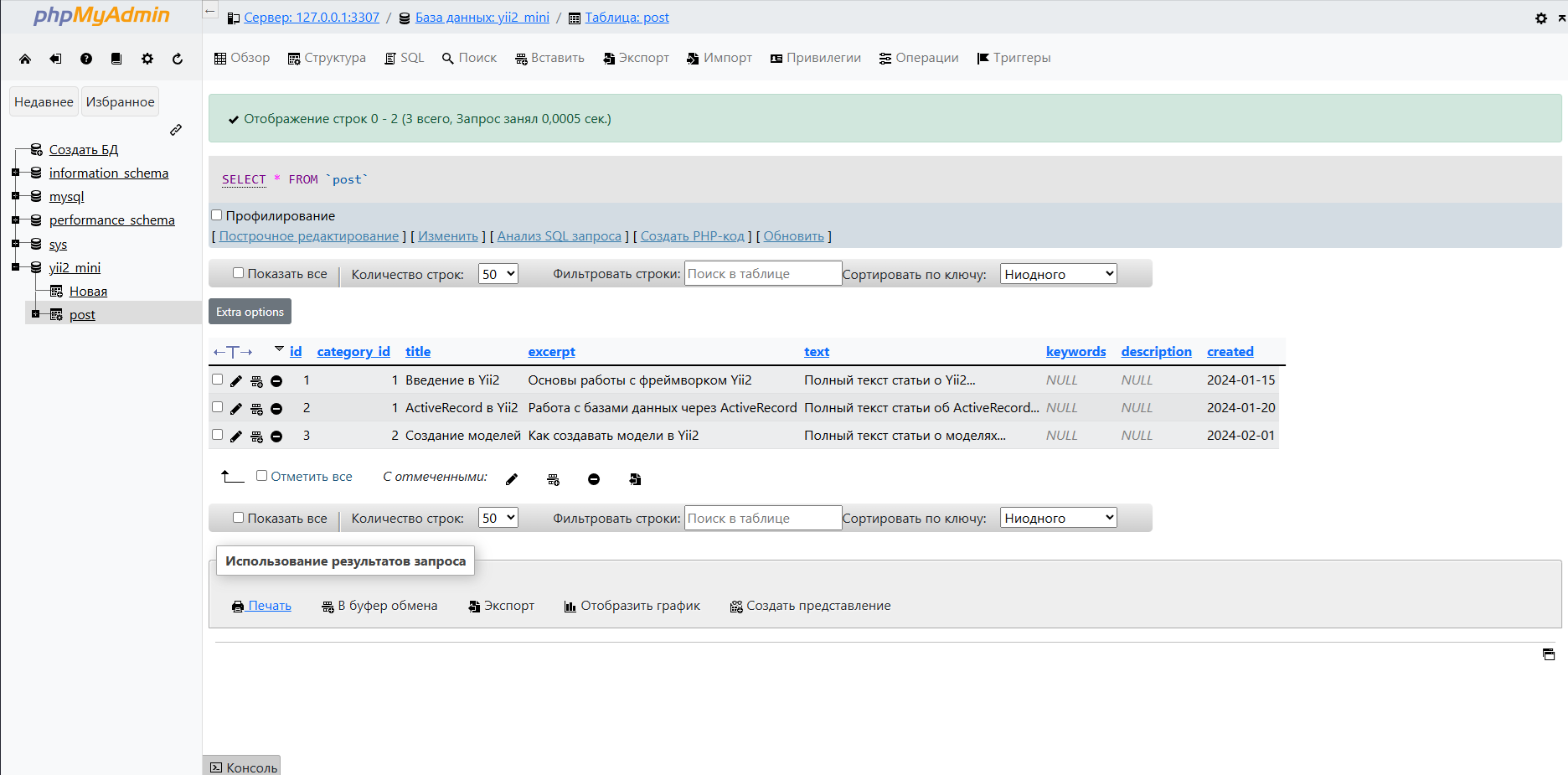Image resolution: width=1568 pixels, height=775 pixels.
Task: Copy row 3 with the copy icon
Action: [x=256, y=437]
